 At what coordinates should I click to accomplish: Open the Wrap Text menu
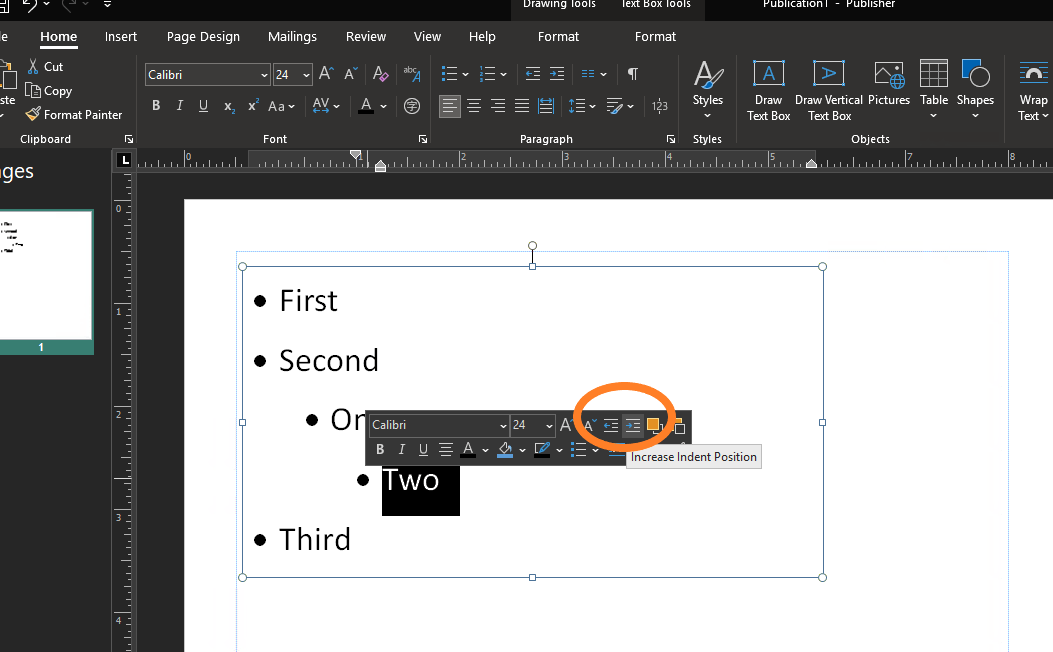pos(1033,91)
